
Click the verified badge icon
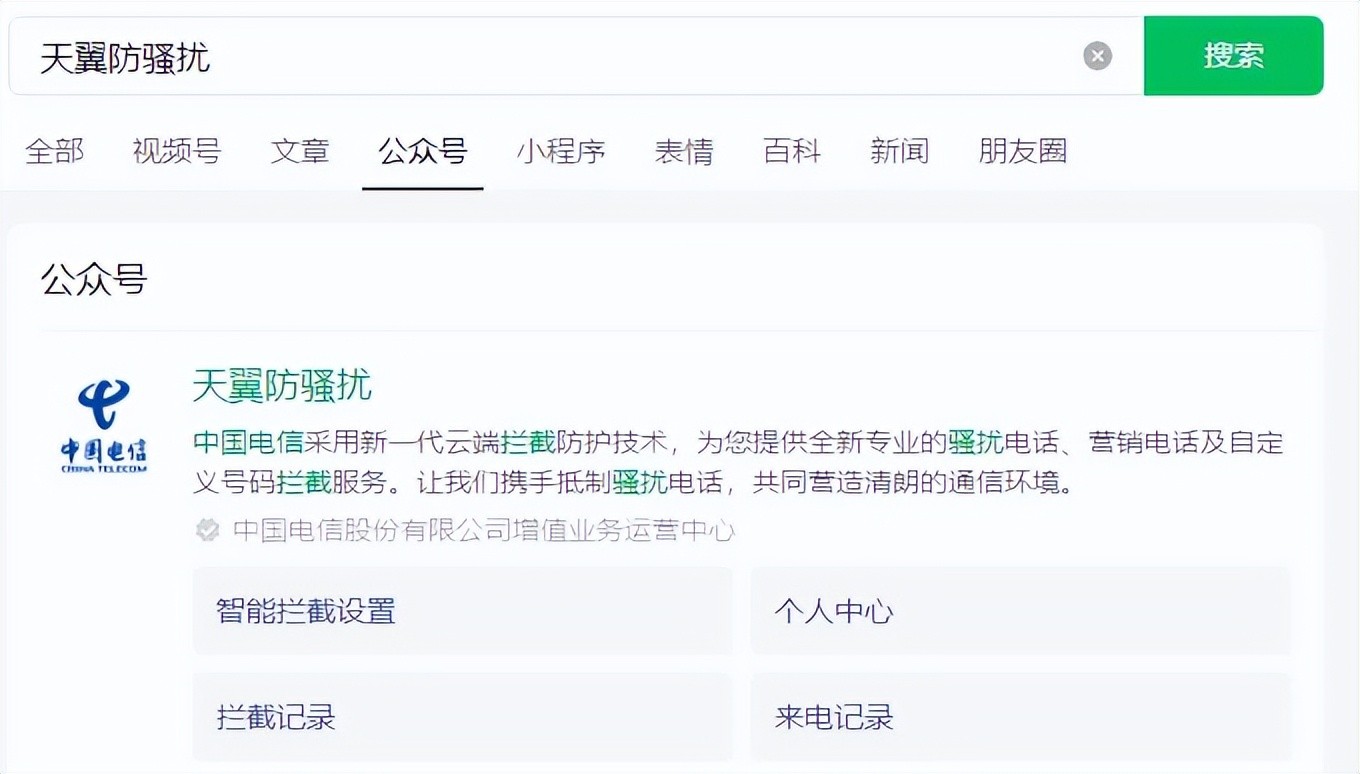pos(207,530)
